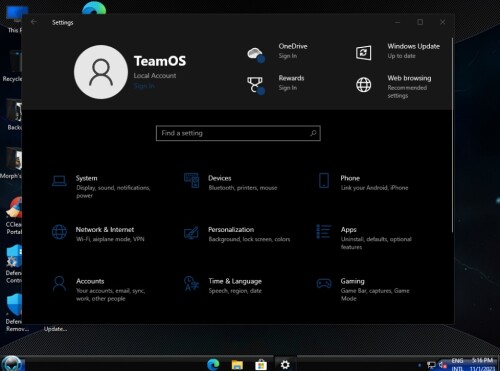Click the muted volume tray icon
Screen dimensions: 500x371
click(443, 365)
